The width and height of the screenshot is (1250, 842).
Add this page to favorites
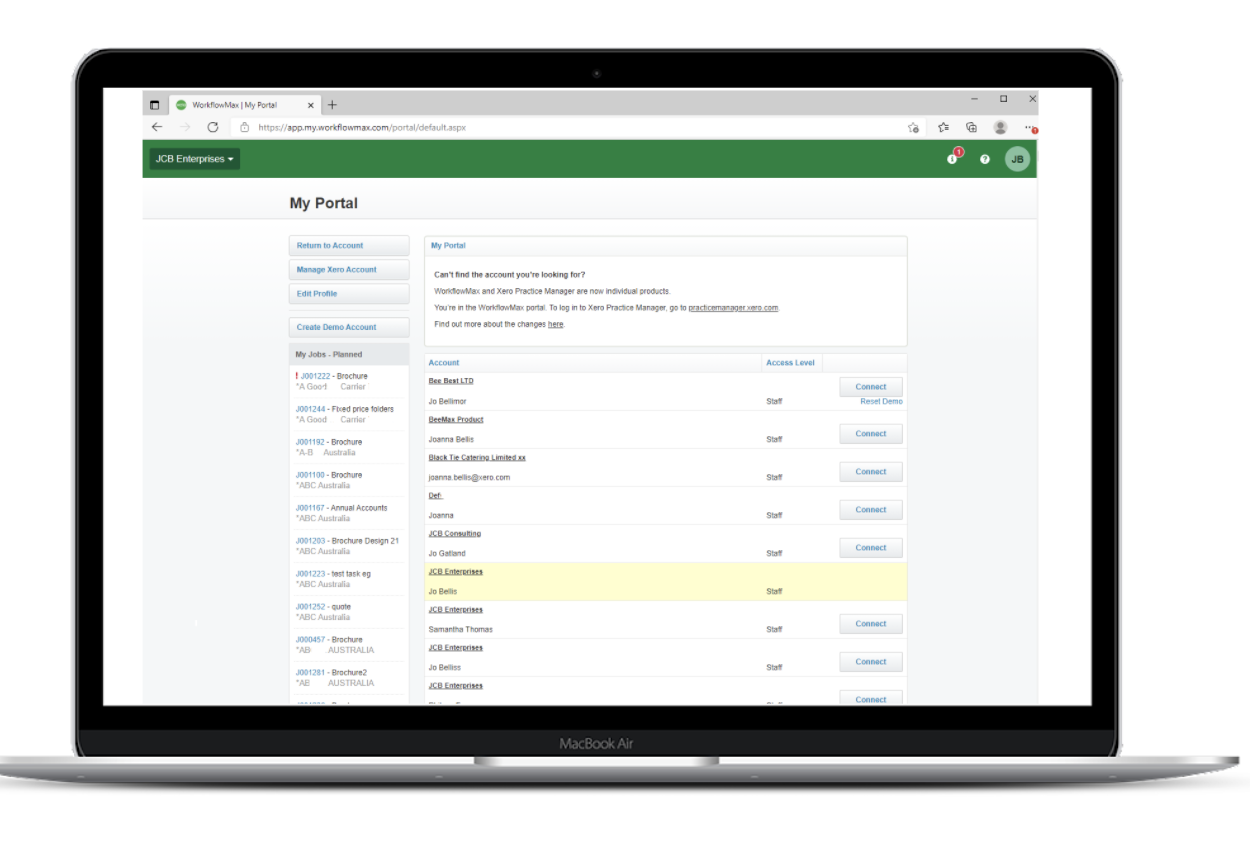click(x=914, y=128)
